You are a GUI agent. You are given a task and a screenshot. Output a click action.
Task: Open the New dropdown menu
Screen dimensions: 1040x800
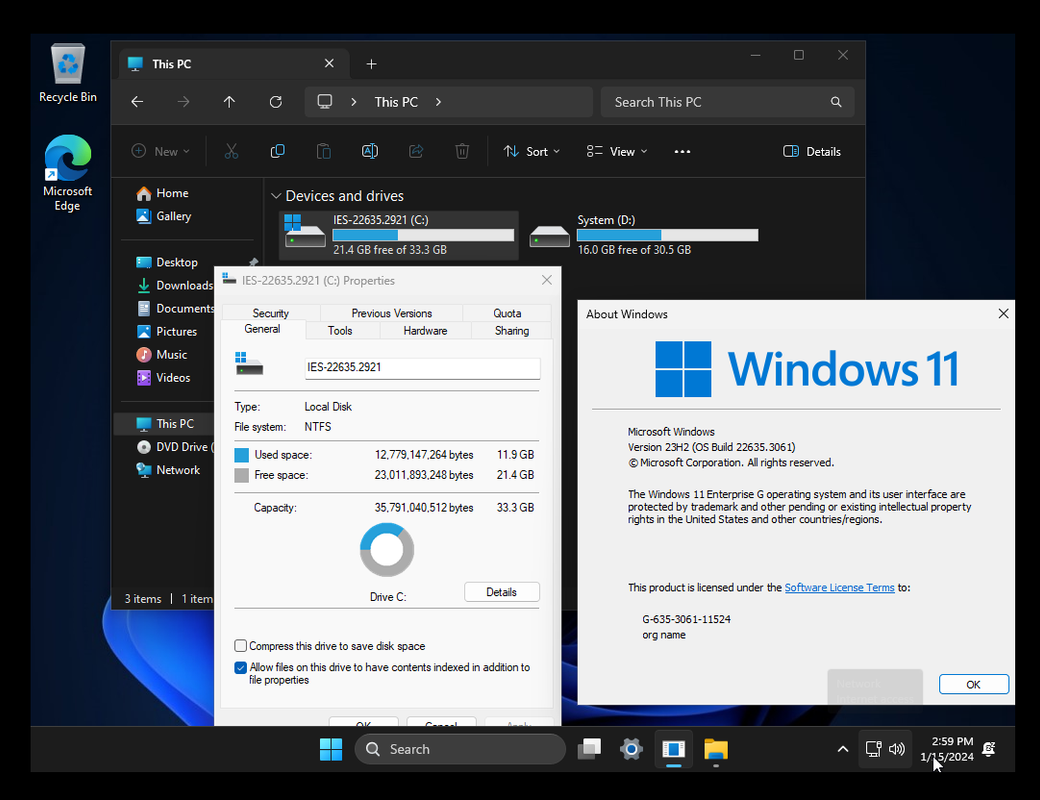pos(161,152)
